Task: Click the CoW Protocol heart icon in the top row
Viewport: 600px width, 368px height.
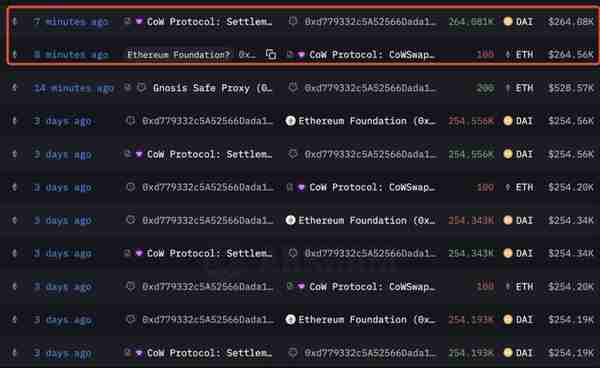Action: 139,21
